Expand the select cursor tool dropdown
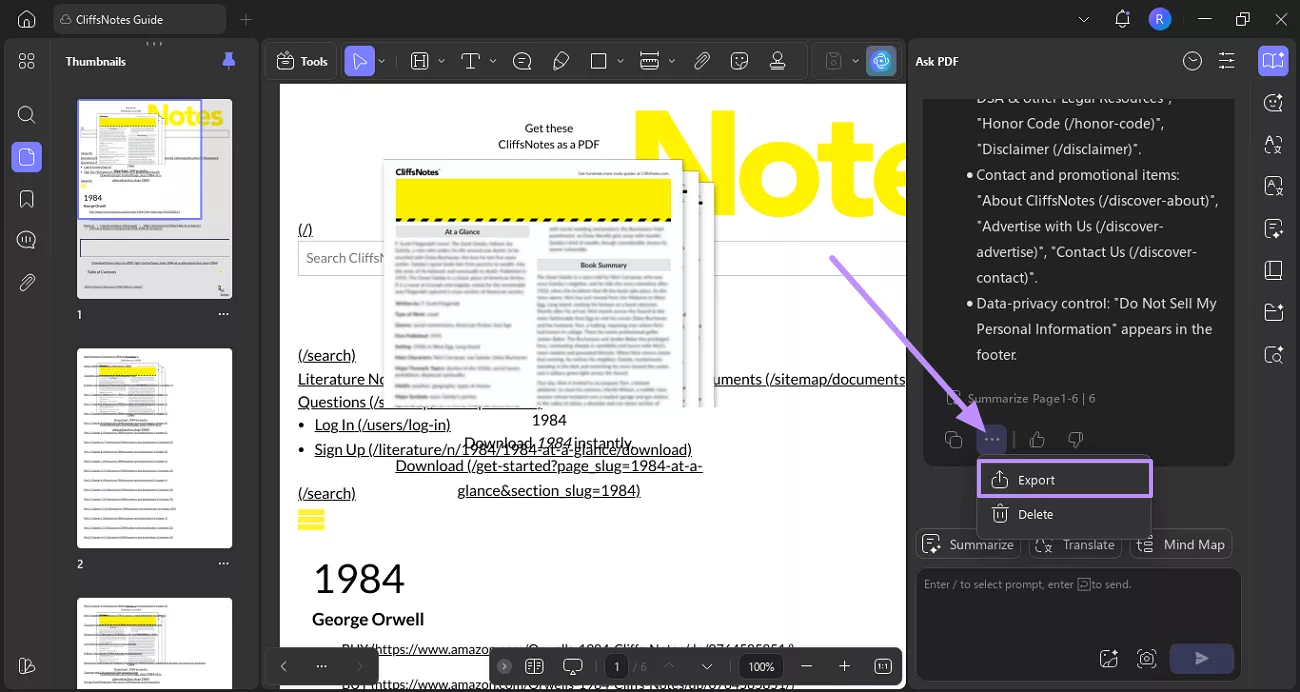Viewport: 1300px width, 692px height. [382, 61]
